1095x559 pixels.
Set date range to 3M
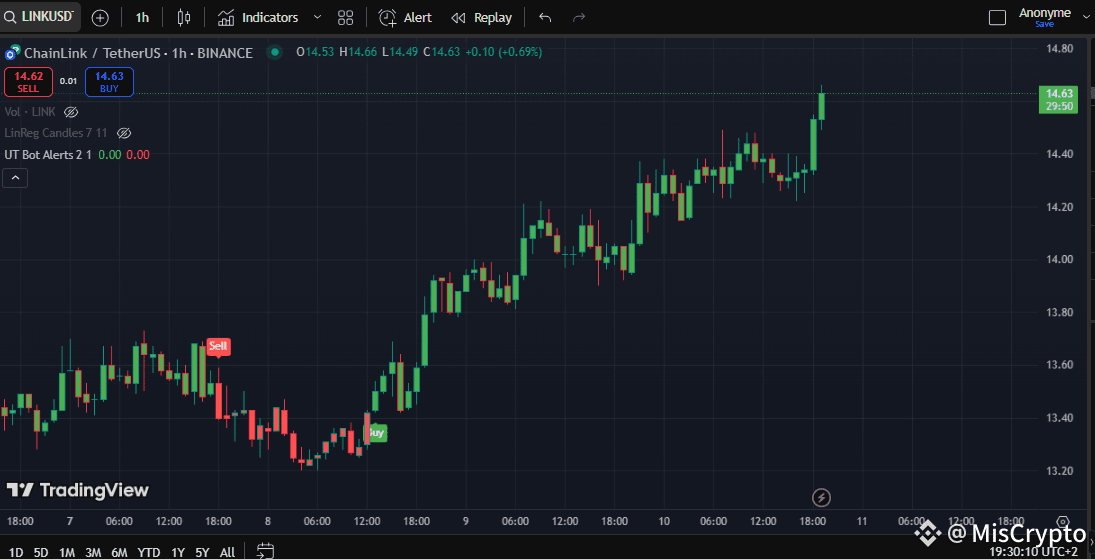point(93,552)
